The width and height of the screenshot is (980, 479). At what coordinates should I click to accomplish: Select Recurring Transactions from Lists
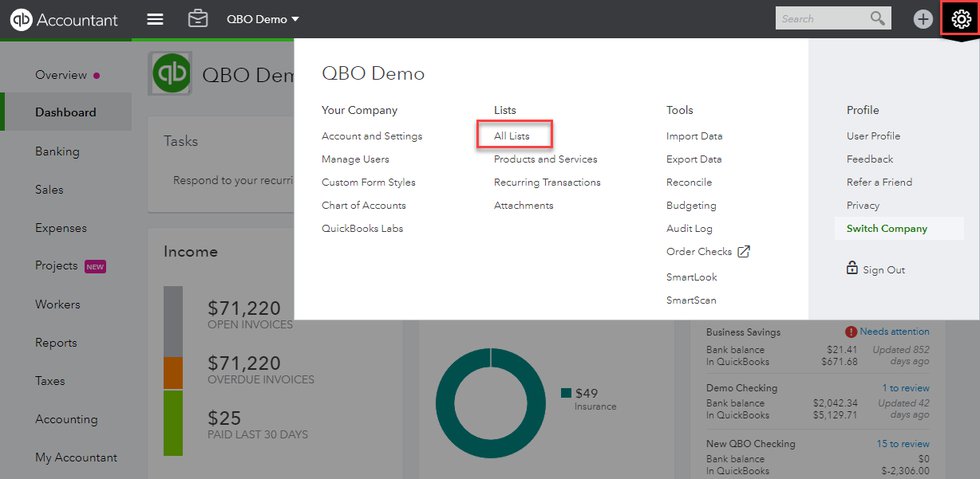point(547,182)
